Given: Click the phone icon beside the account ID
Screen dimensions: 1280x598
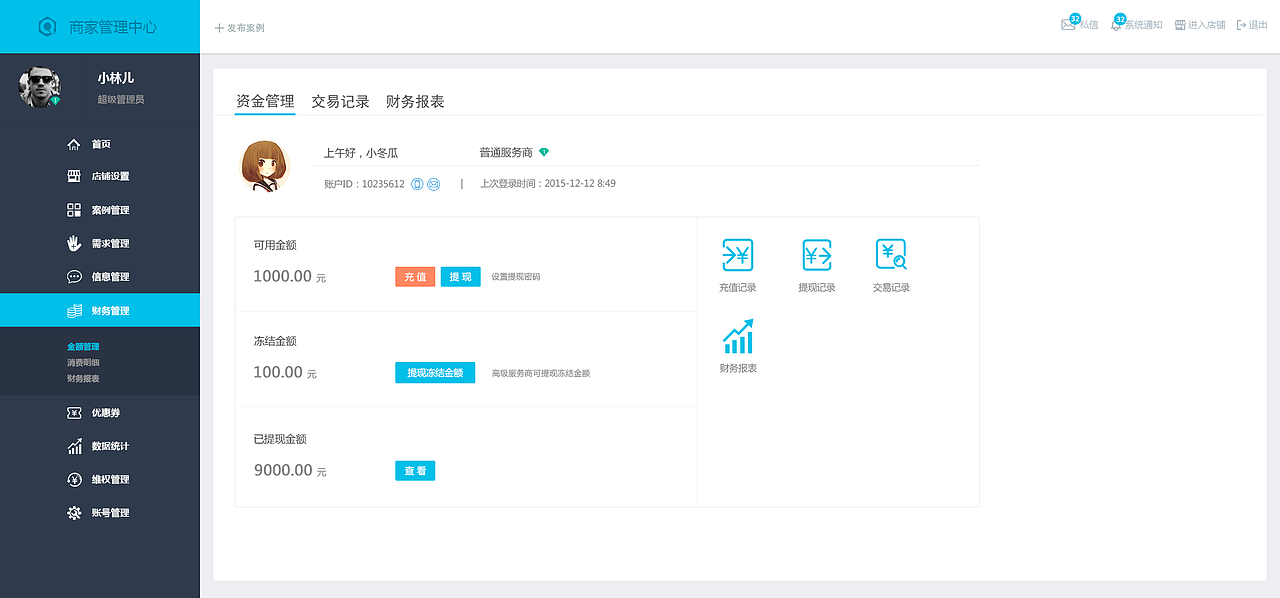Looking at the screenshot, I should click(x=417, y=184).
